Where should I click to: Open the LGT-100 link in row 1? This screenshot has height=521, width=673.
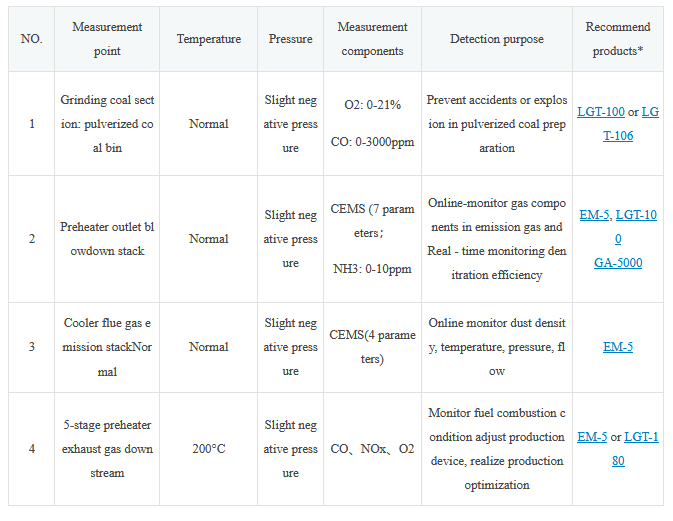[601, 111]
